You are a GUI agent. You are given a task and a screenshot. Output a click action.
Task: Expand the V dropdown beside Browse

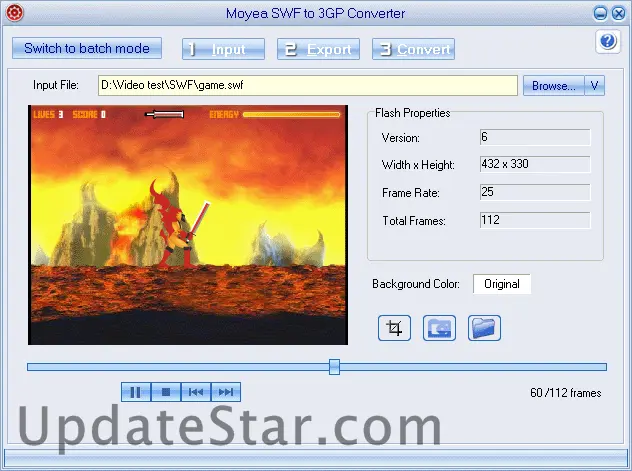point(595,85)
